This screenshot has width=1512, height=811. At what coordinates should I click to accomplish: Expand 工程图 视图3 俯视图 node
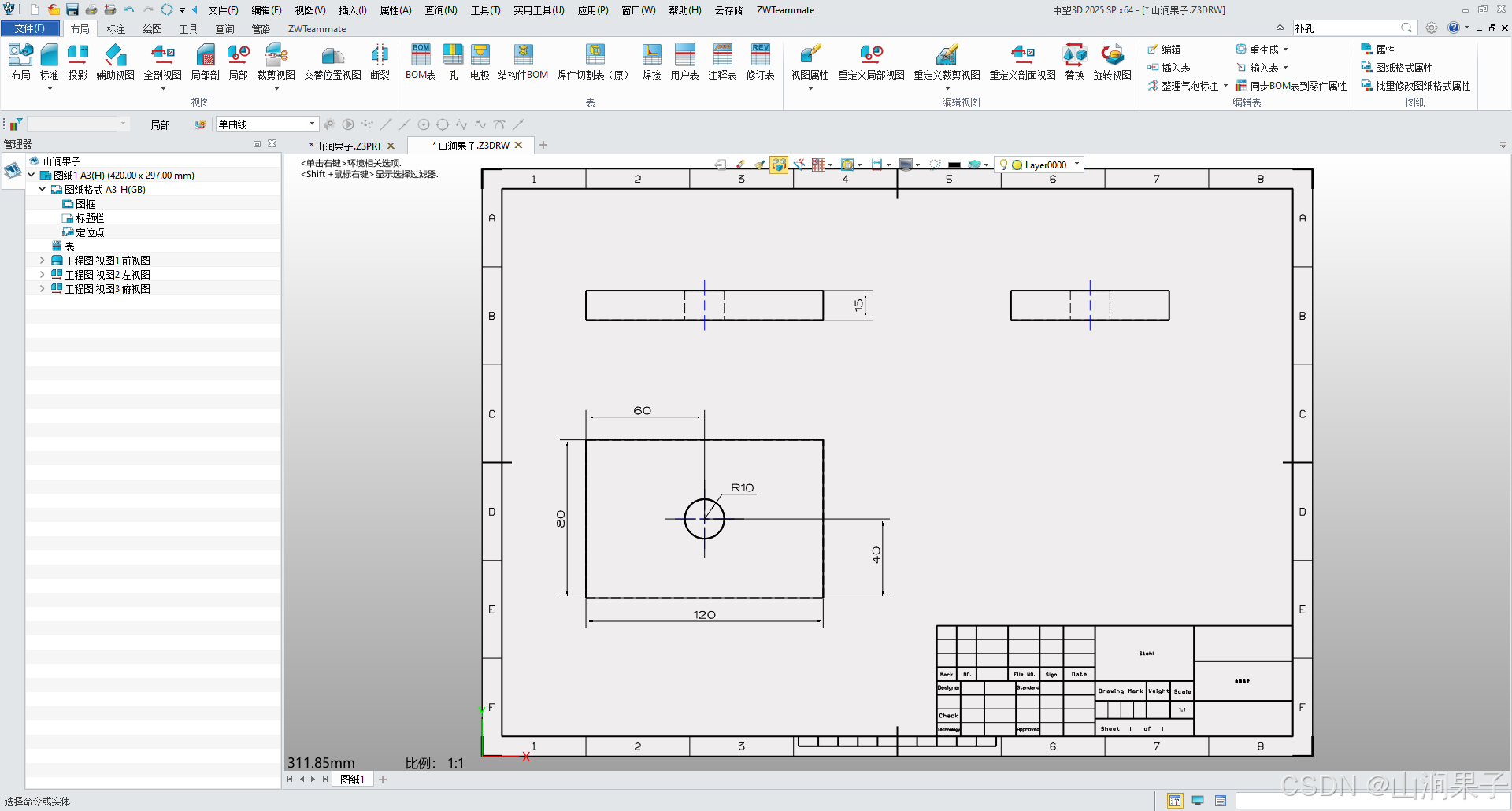point(42,289)
